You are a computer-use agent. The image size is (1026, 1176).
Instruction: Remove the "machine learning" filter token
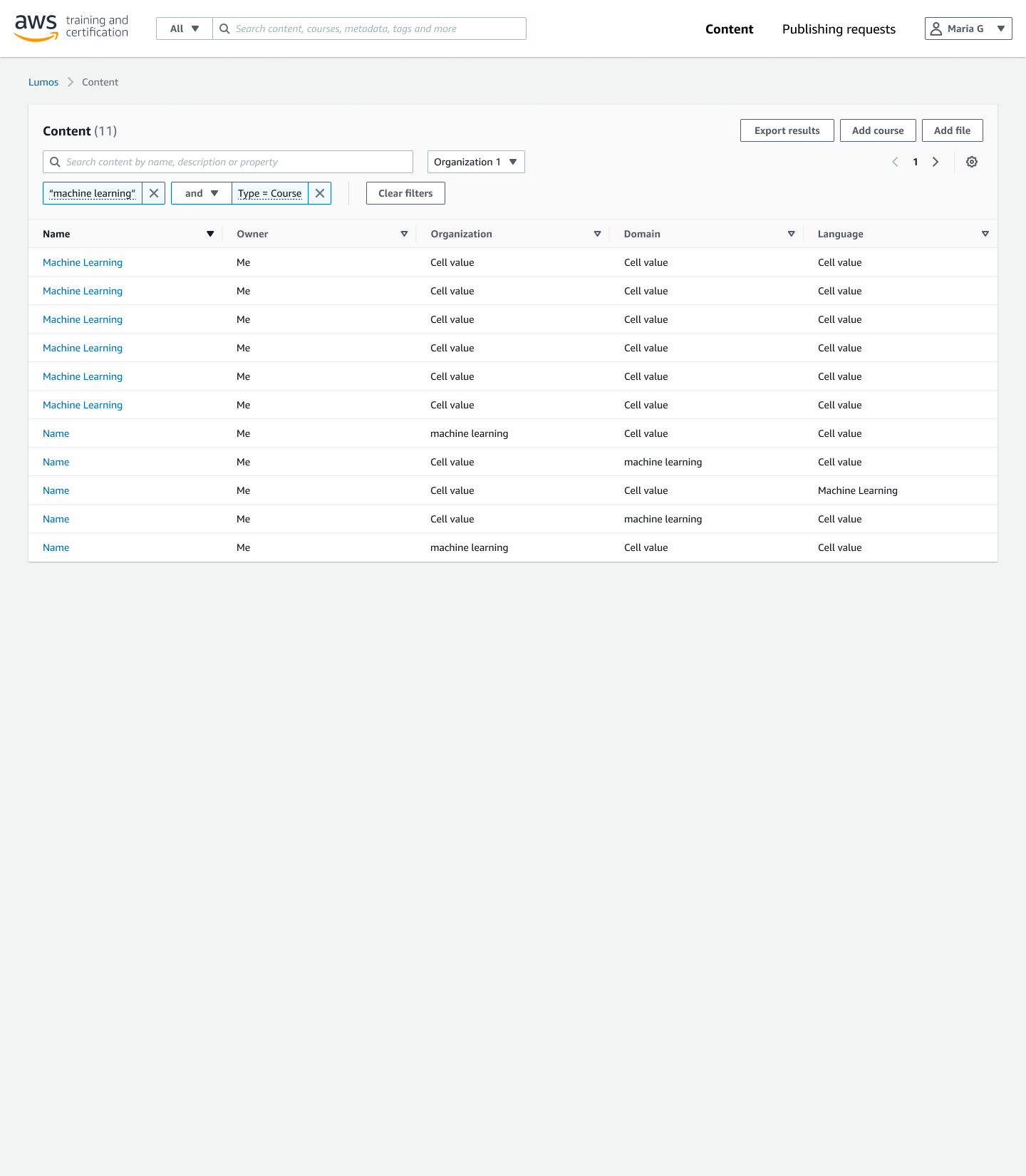[154, 193]
